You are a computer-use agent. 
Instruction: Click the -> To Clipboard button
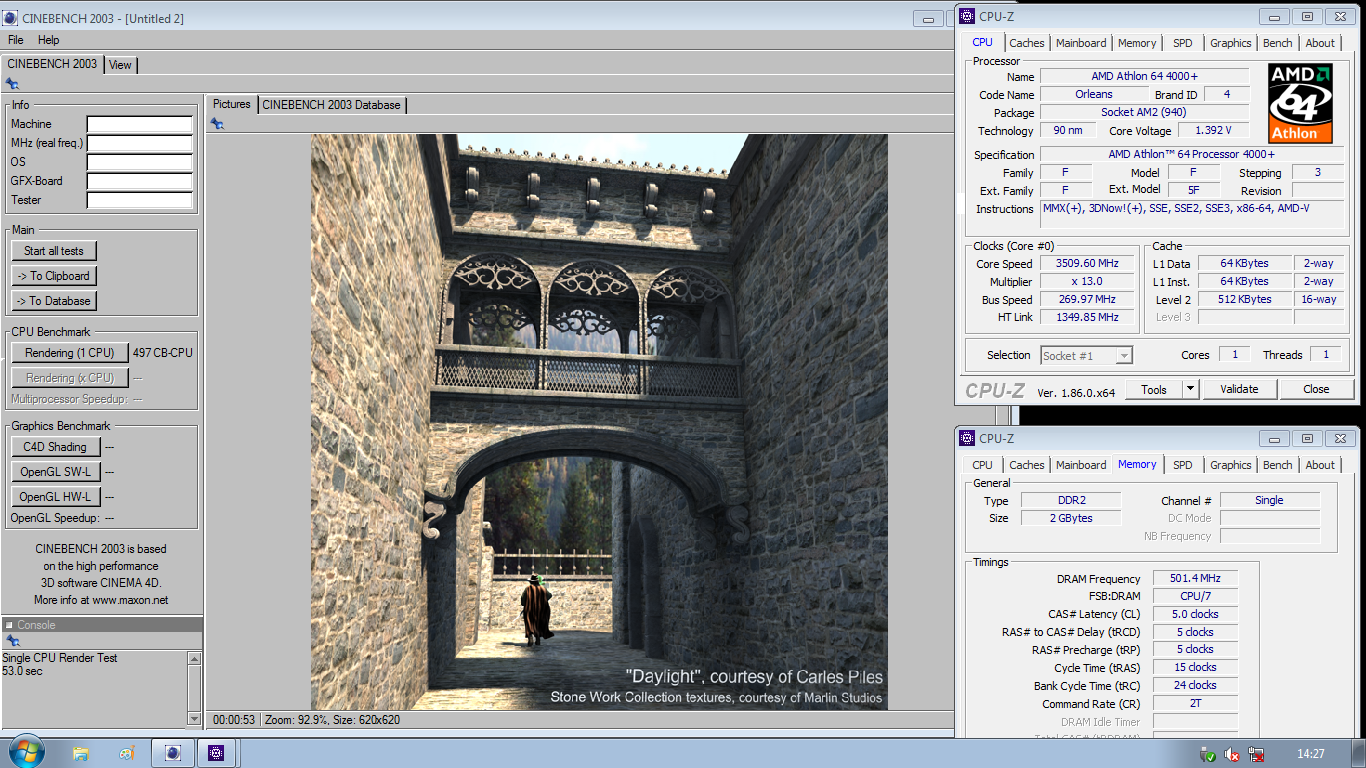(54, 276)
